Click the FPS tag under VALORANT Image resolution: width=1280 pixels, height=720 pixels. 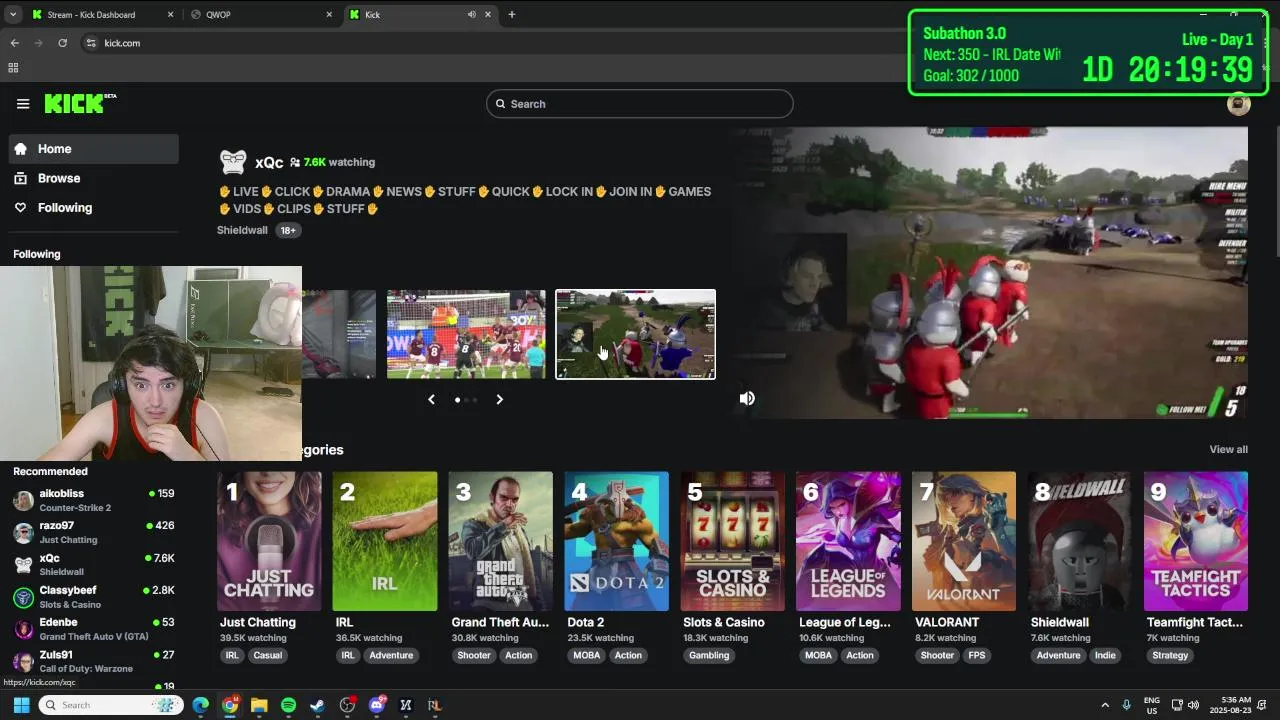pos(977,656)
